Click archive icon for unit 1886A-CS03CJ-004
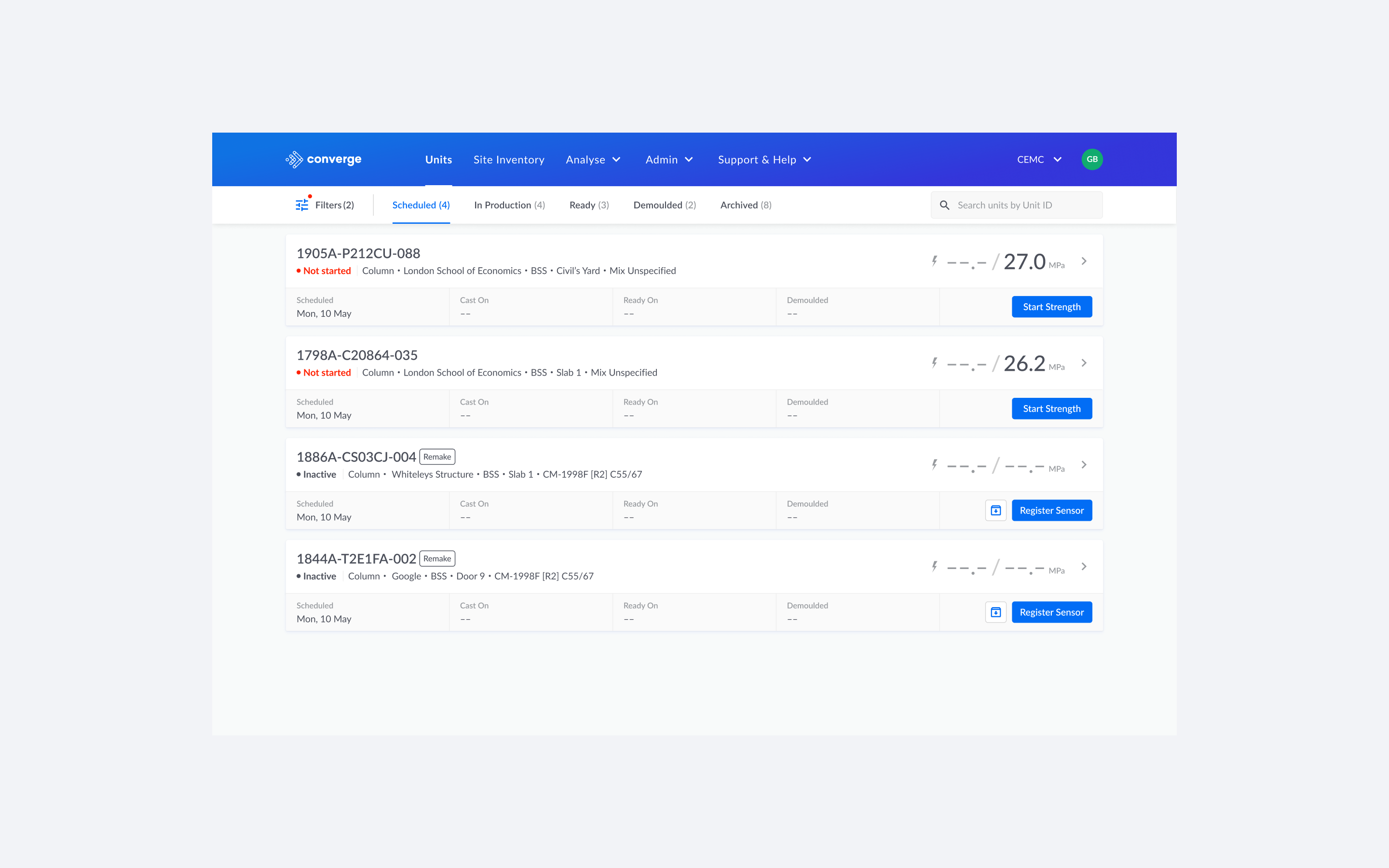1389x868 pixels. pos(995,510)
